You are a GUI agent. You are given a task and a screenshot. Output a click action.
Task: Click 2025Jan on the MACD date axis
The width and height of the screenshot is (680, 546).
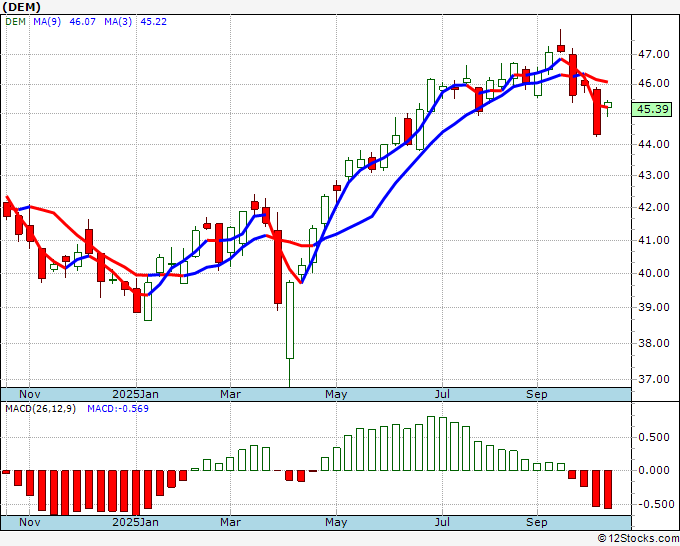click(135, 522)
